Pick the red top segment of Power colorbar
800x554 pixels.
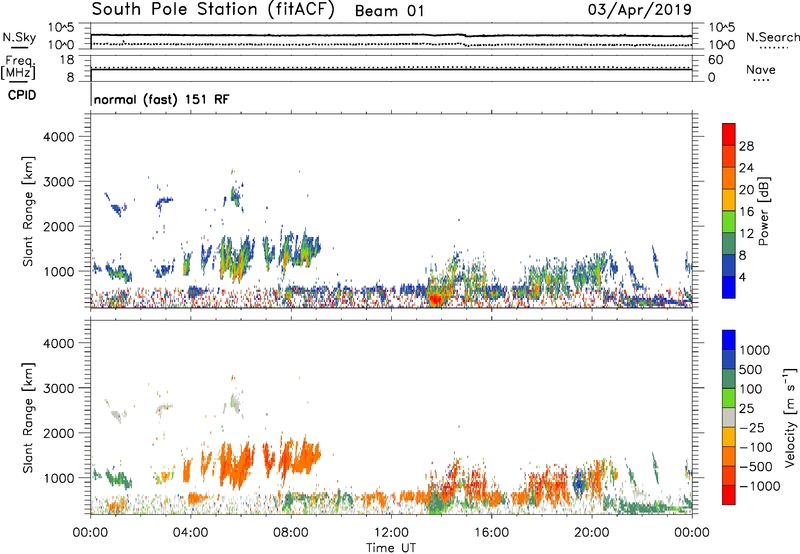(729, 135)
